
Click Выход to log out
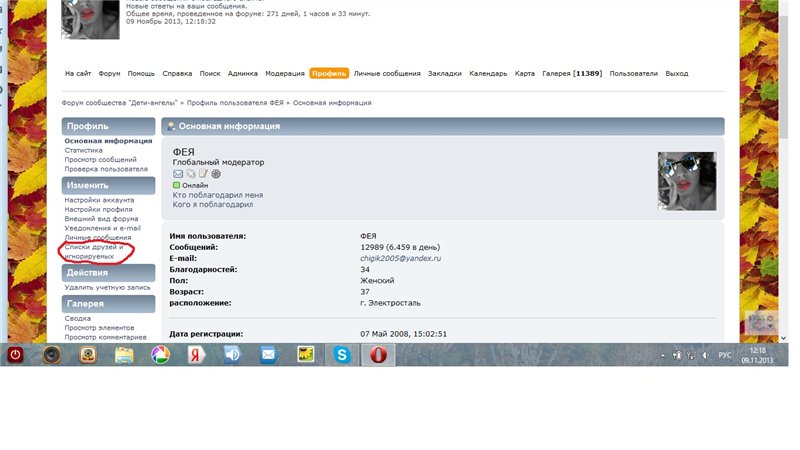(677, 73)
